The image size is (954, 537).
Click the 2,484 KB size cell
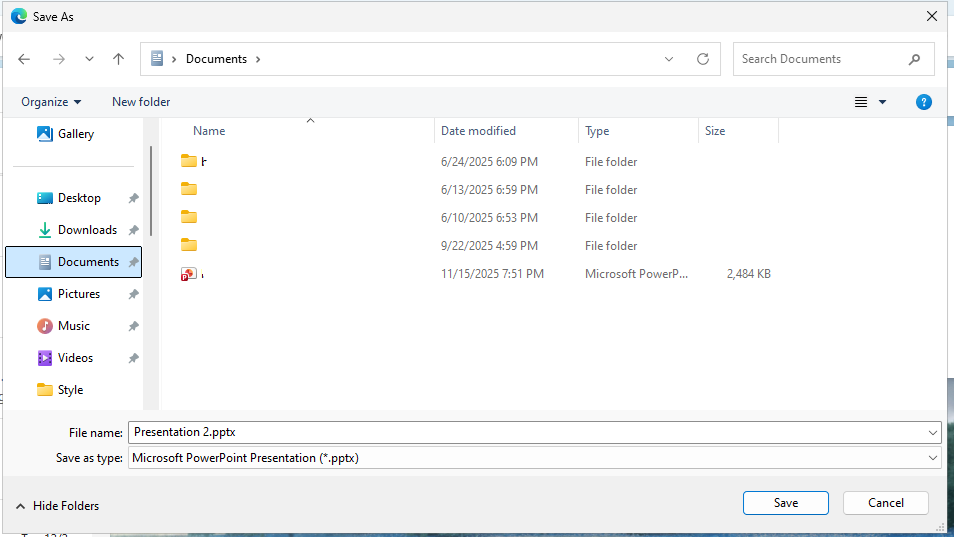748,274
